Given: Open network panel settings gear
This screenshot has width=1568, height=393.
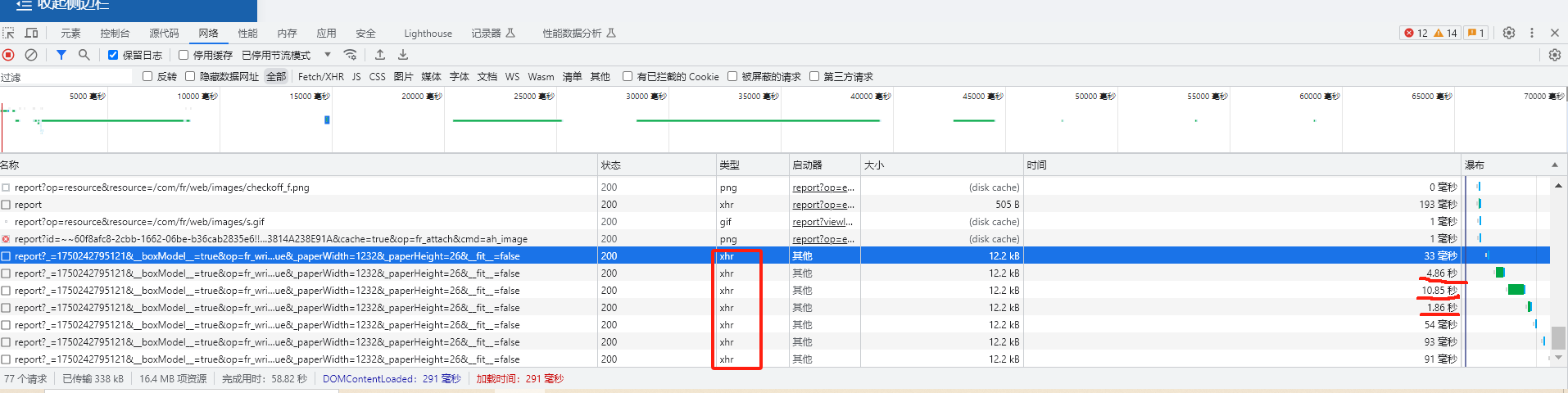Looking at the screenshot, I should click(x=1554, y=55).
